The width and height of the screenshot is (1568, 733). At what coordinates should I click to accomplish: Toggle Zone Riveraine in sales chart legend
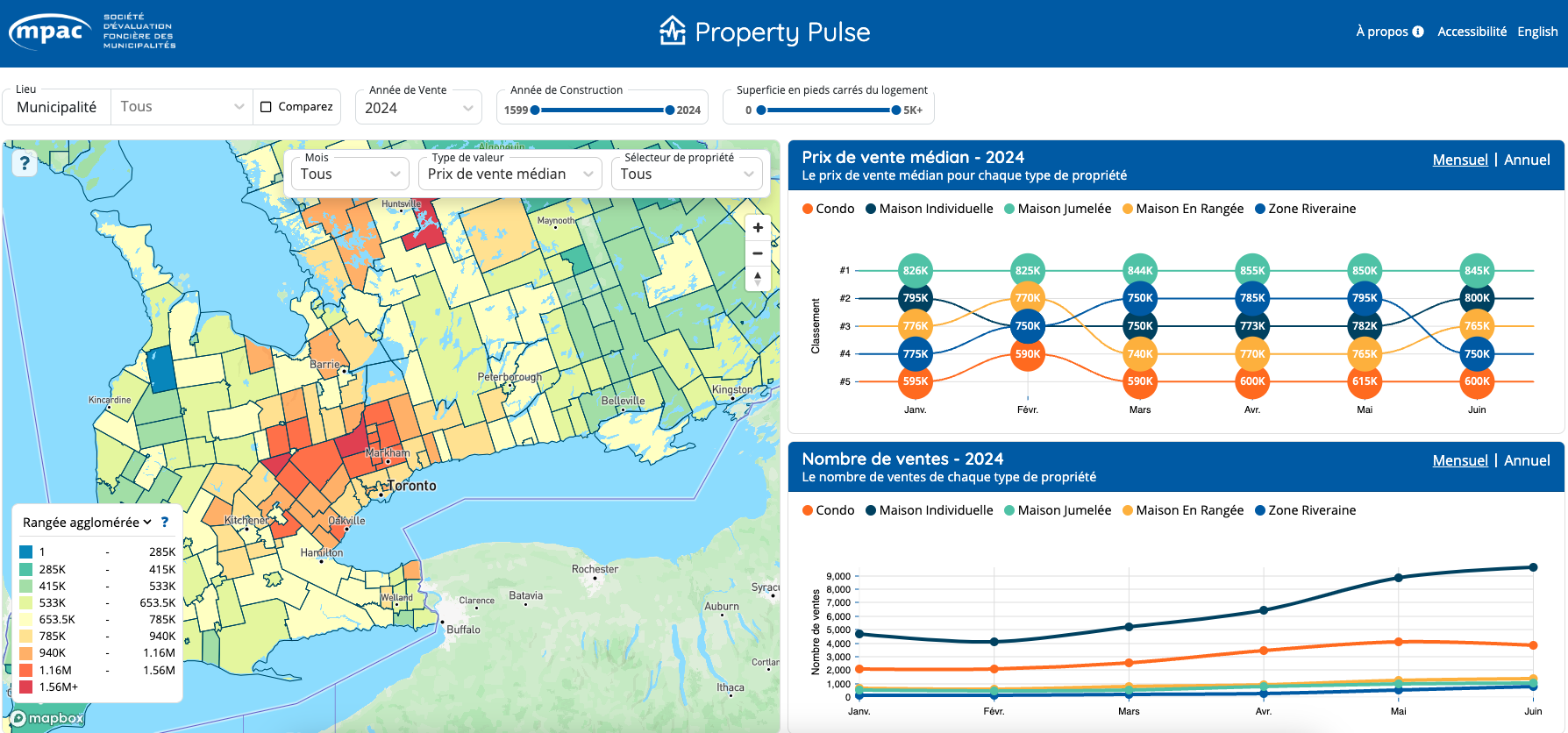(x=1305, y=510)
